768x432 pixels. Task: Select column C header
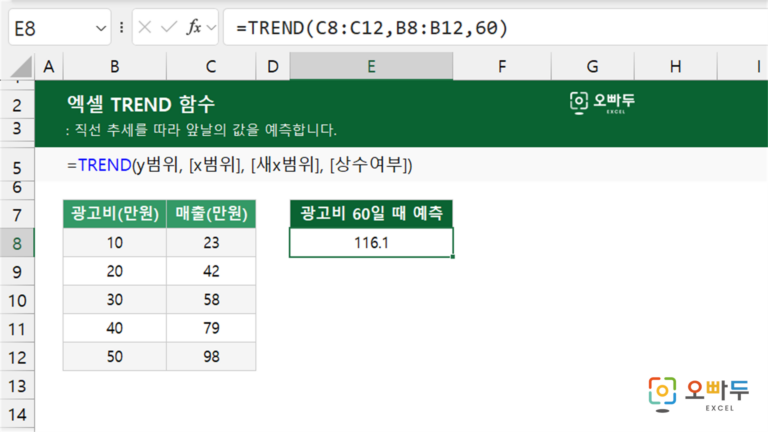pos(211,67)
